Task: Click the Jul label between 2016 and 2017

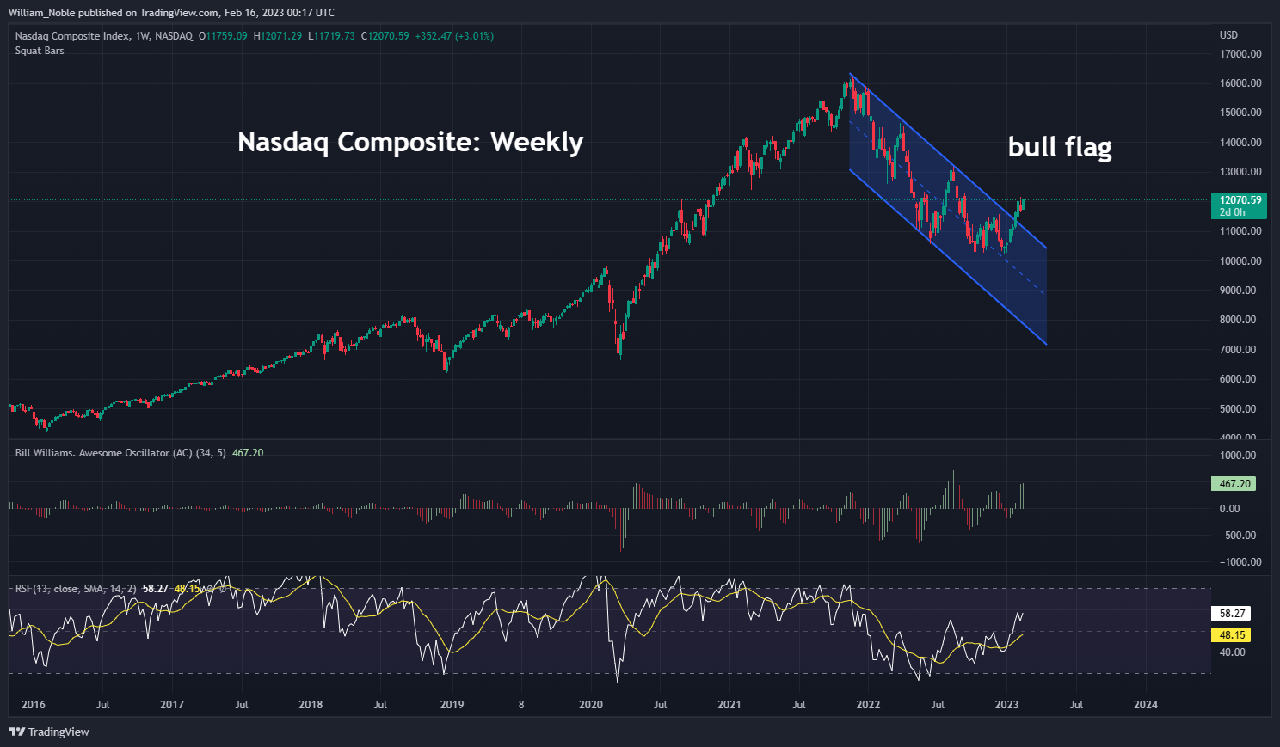Action: point(102,704)
